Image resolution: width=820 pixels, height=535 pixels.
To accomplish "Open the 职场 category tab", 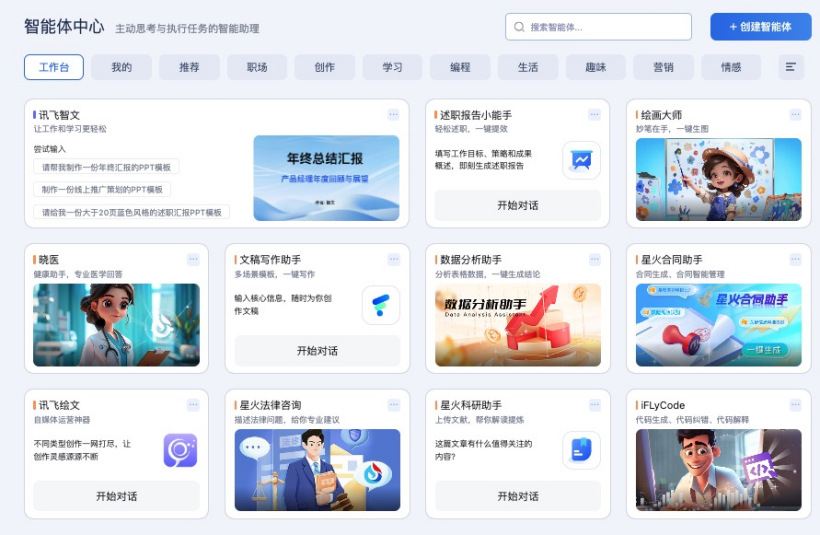I will click(257, 67).
